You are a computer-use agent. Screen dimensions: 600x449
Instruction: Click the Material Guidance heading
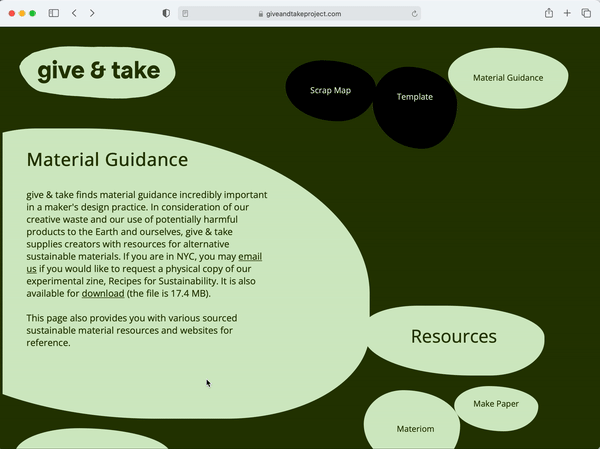107,160
